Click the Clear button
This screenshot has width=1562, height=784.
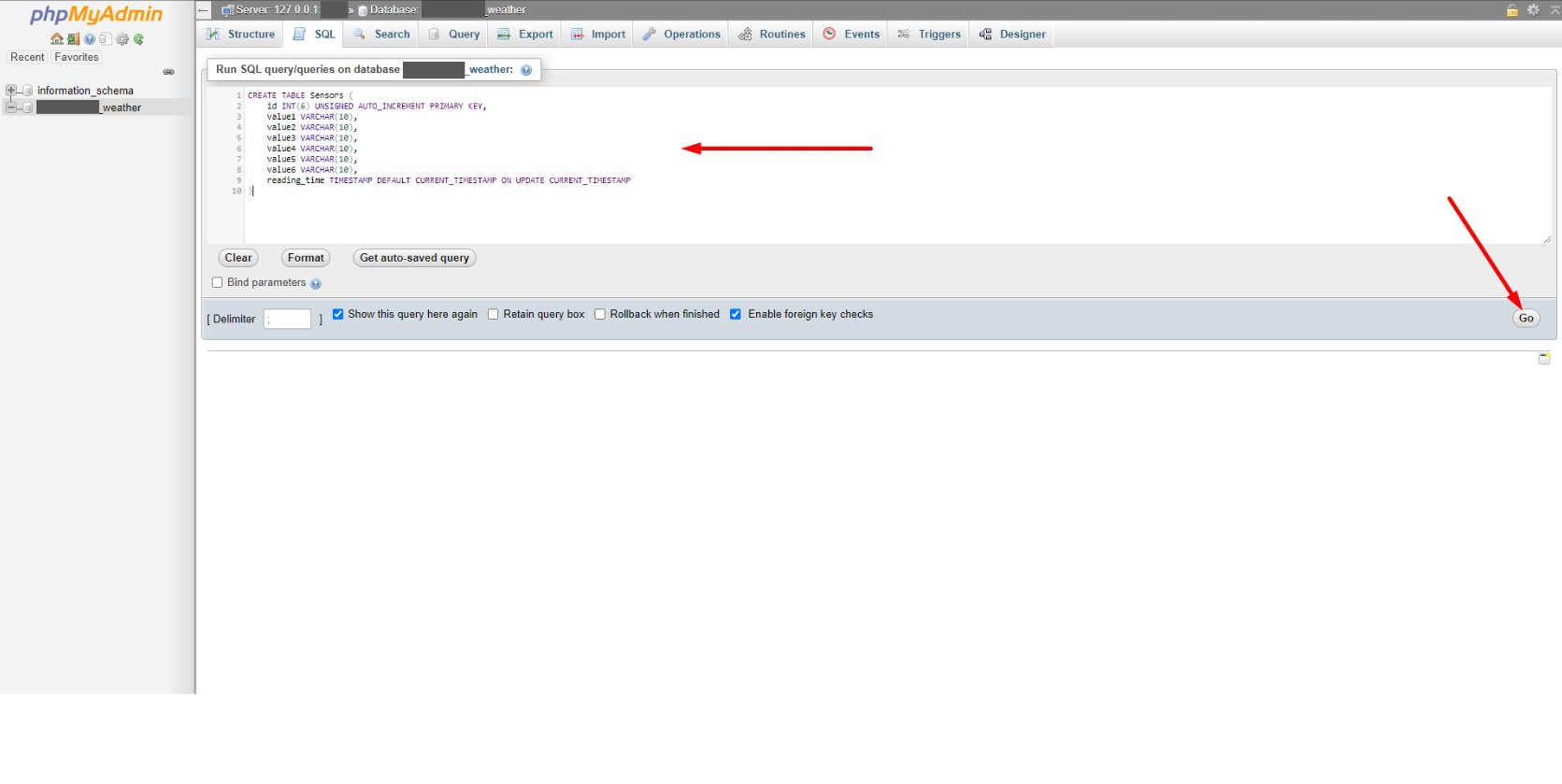tap(238, 258)
